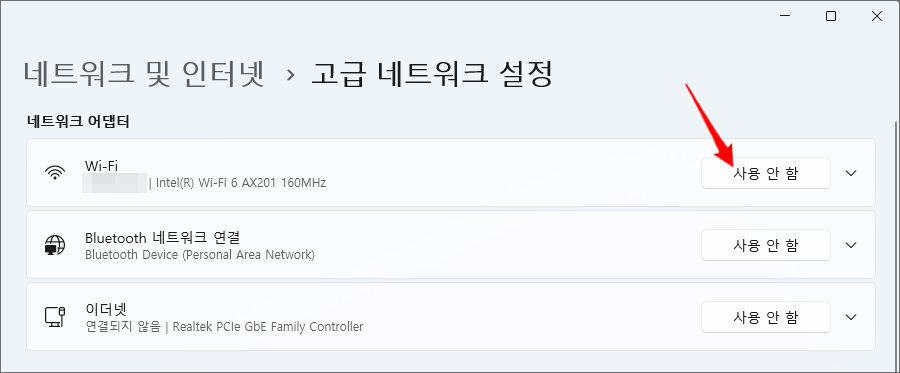Click the Intel(R) Wi-Fi 6 AX201 description
Viewport: 900px width, 373px height.
point(241,184)
